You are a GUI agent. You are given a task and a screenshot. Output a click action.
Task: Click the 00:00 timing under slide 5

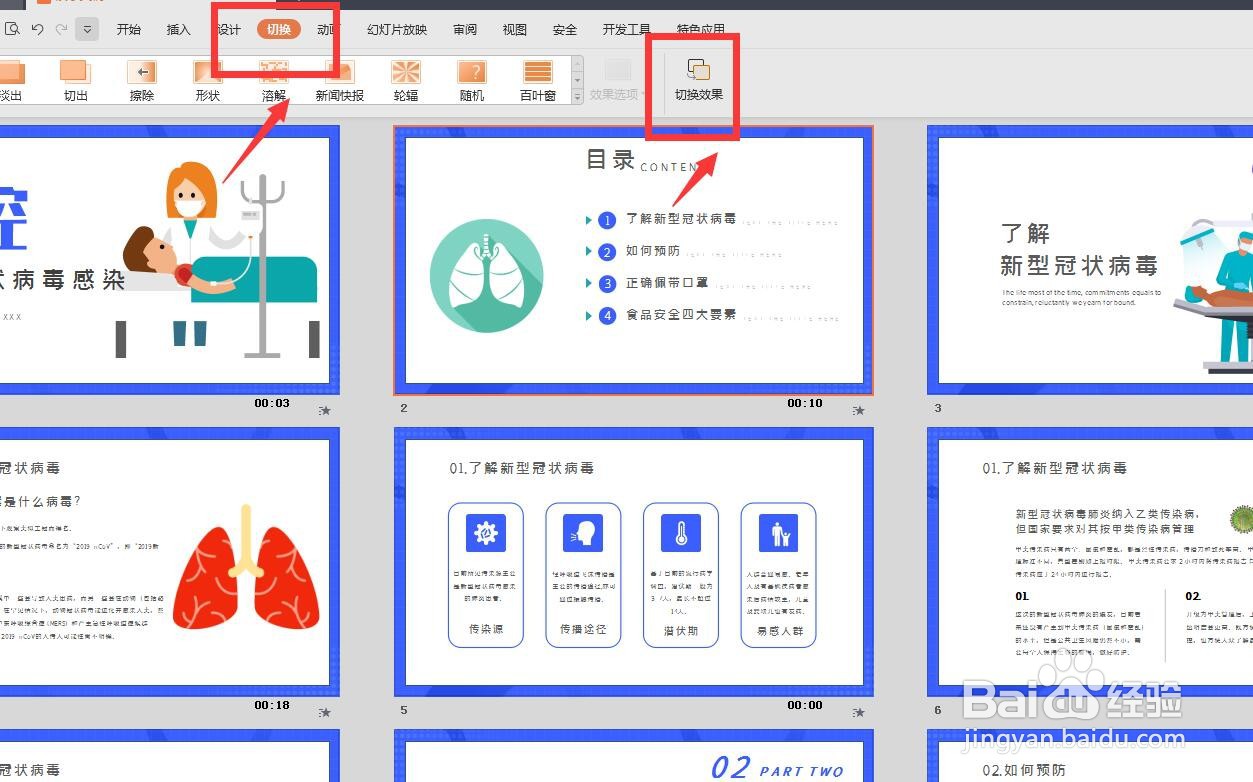pyautogui.click(x=805, y=705)
